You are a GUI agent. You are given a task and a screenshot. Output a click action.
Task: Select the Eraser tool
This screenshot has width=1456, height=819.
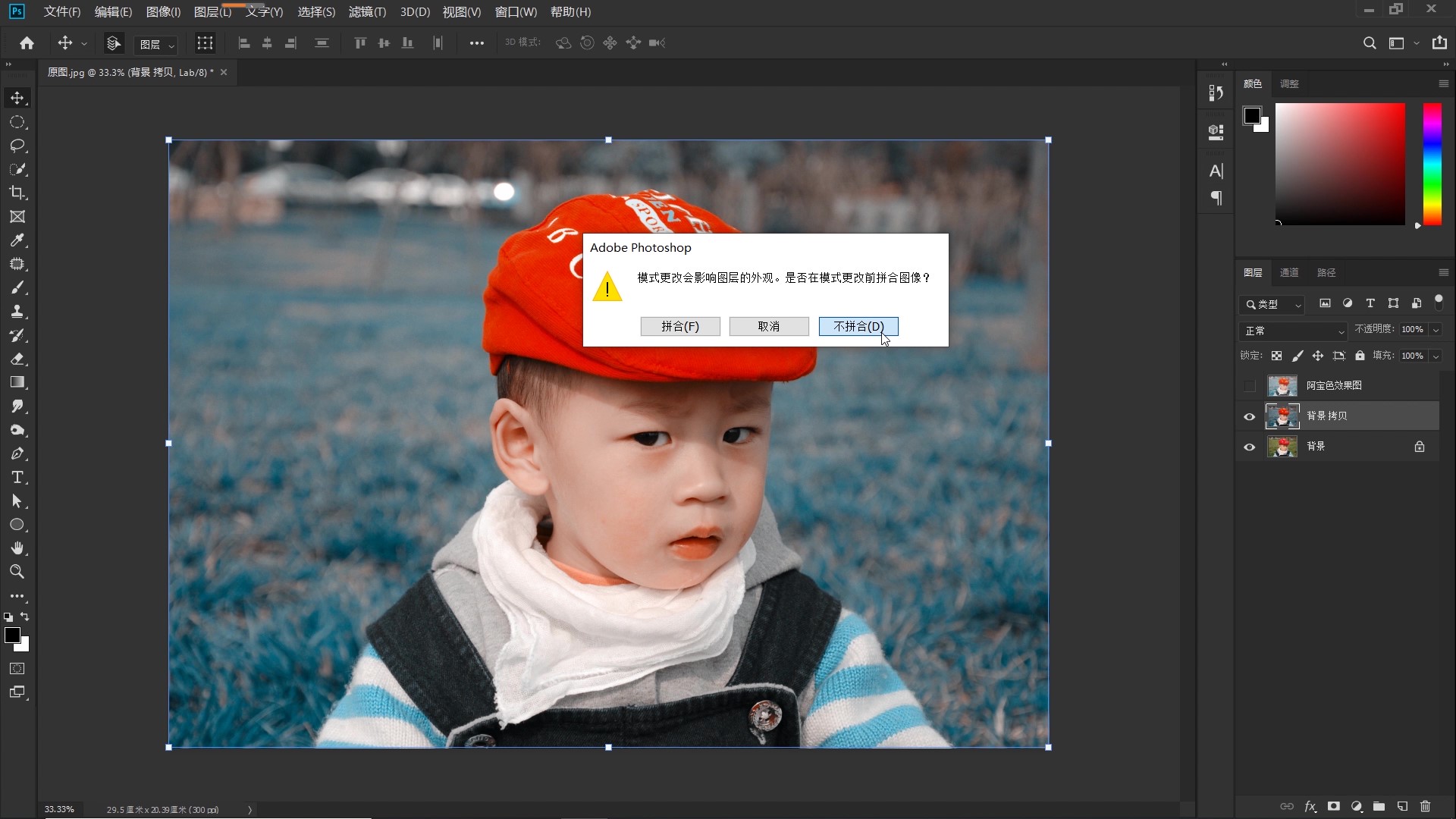pos(17,359)
